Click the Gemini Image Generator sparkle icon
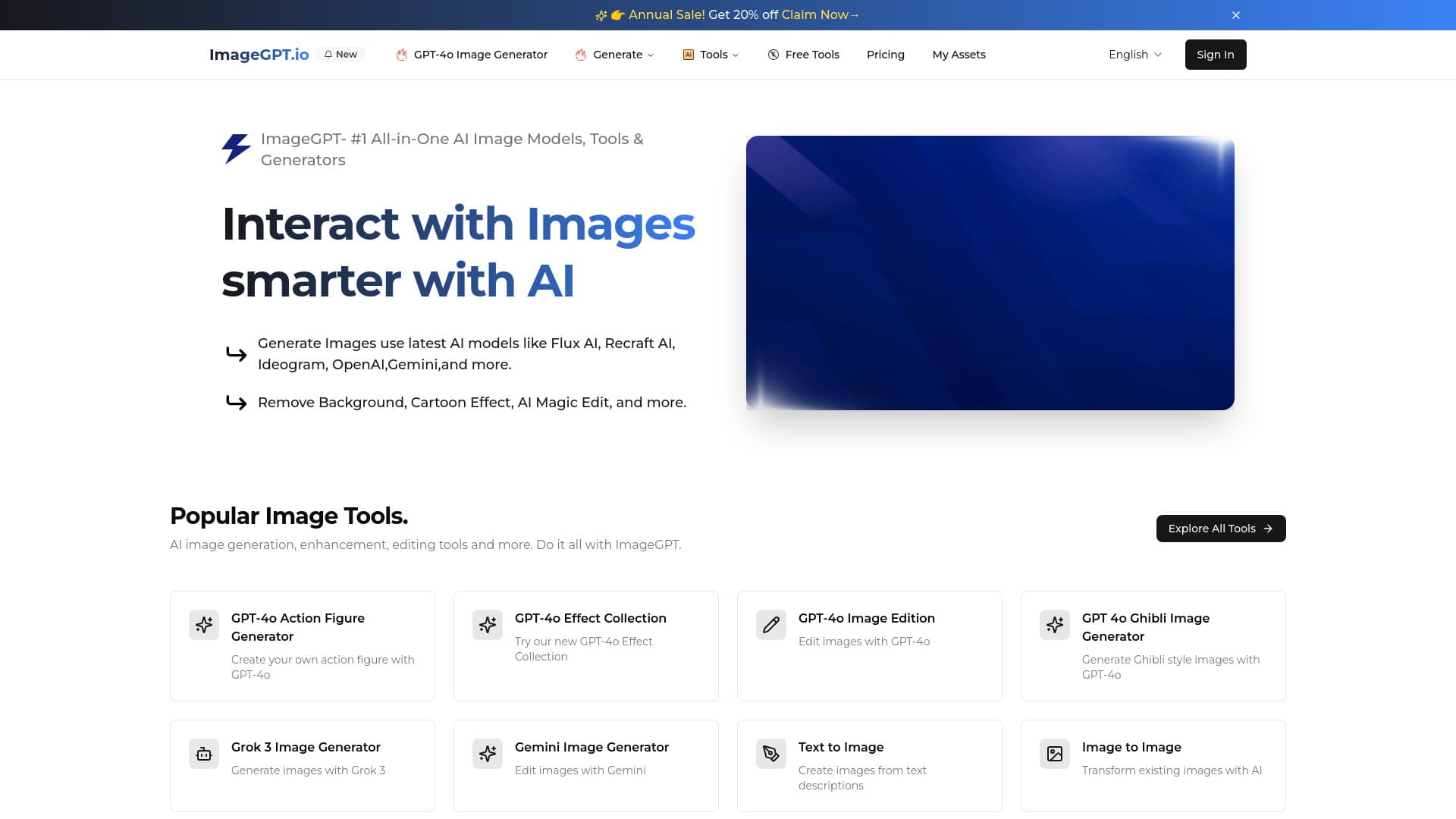1456x819 pixels. tap(488, 753)
